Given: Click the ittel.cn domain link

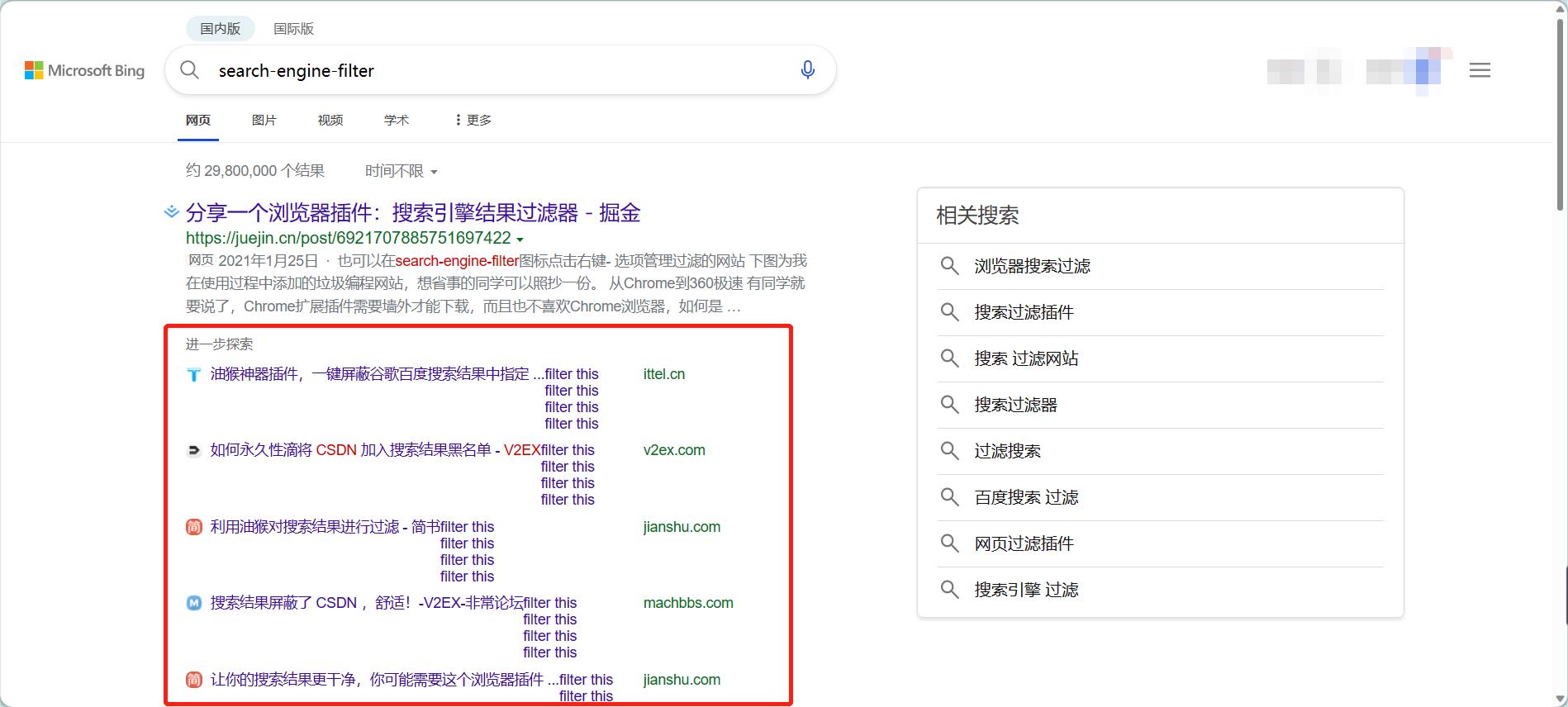Looking at the screenshot, I should pyautogui.click(x=664, y=374).
